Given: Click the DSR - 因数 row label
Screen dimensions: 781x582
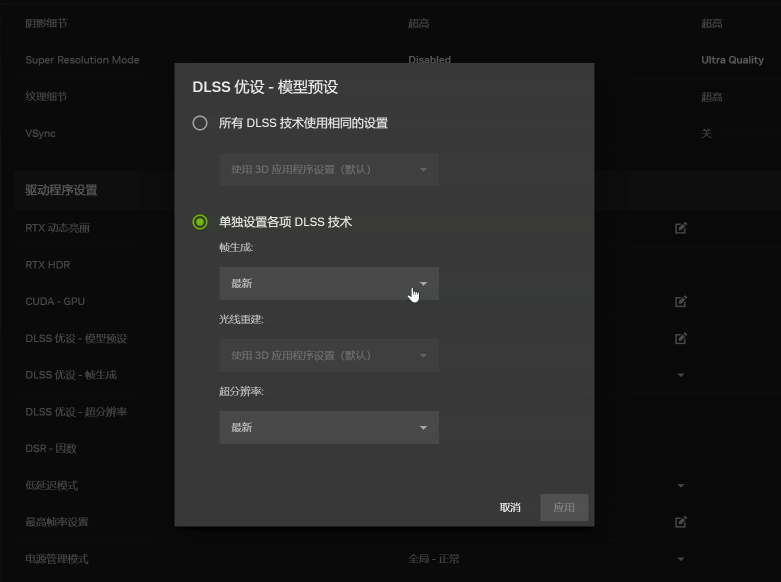Looking at the screenshot, I should pos(51,448).
